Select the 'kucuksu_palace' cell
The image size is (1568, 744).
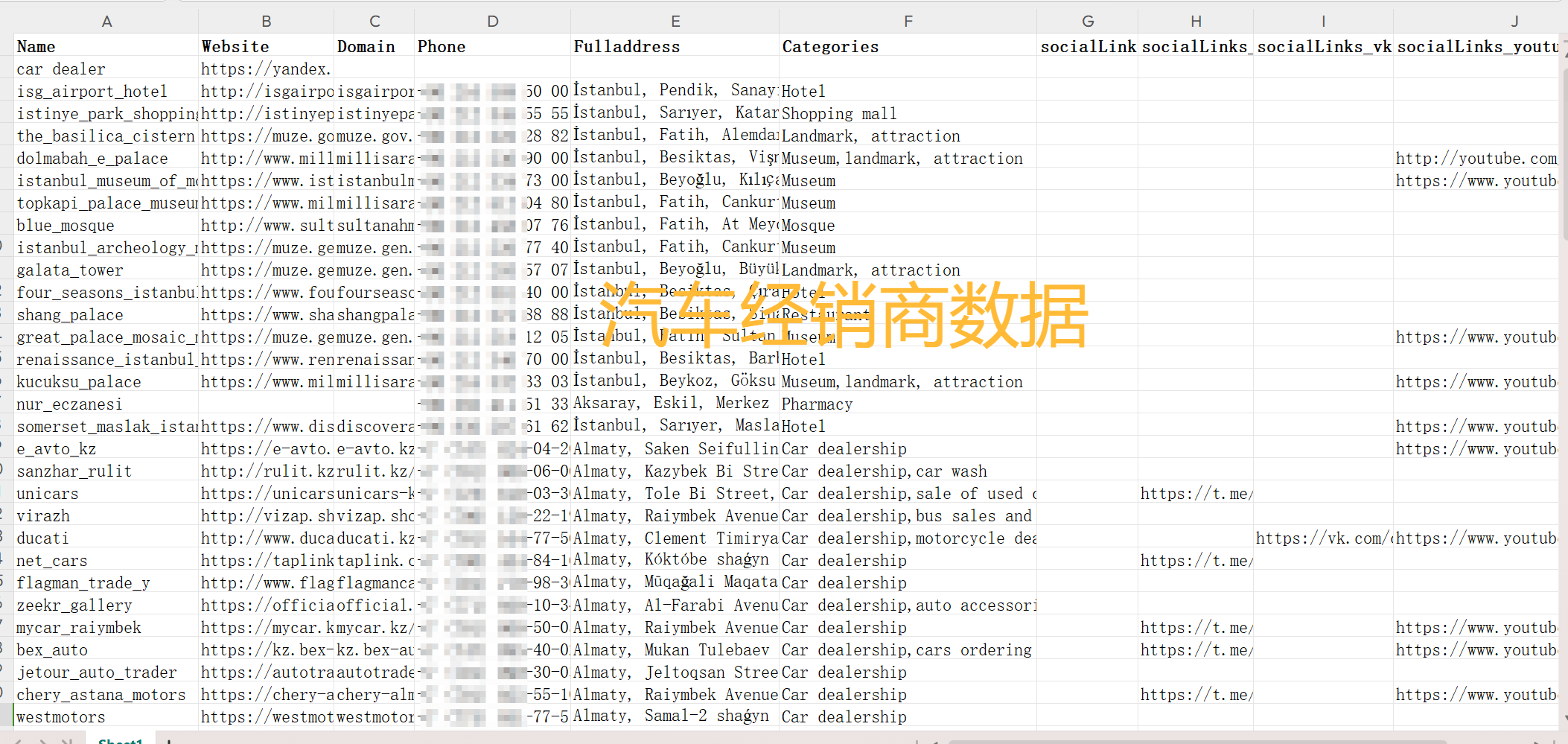(x=106, y=381)
